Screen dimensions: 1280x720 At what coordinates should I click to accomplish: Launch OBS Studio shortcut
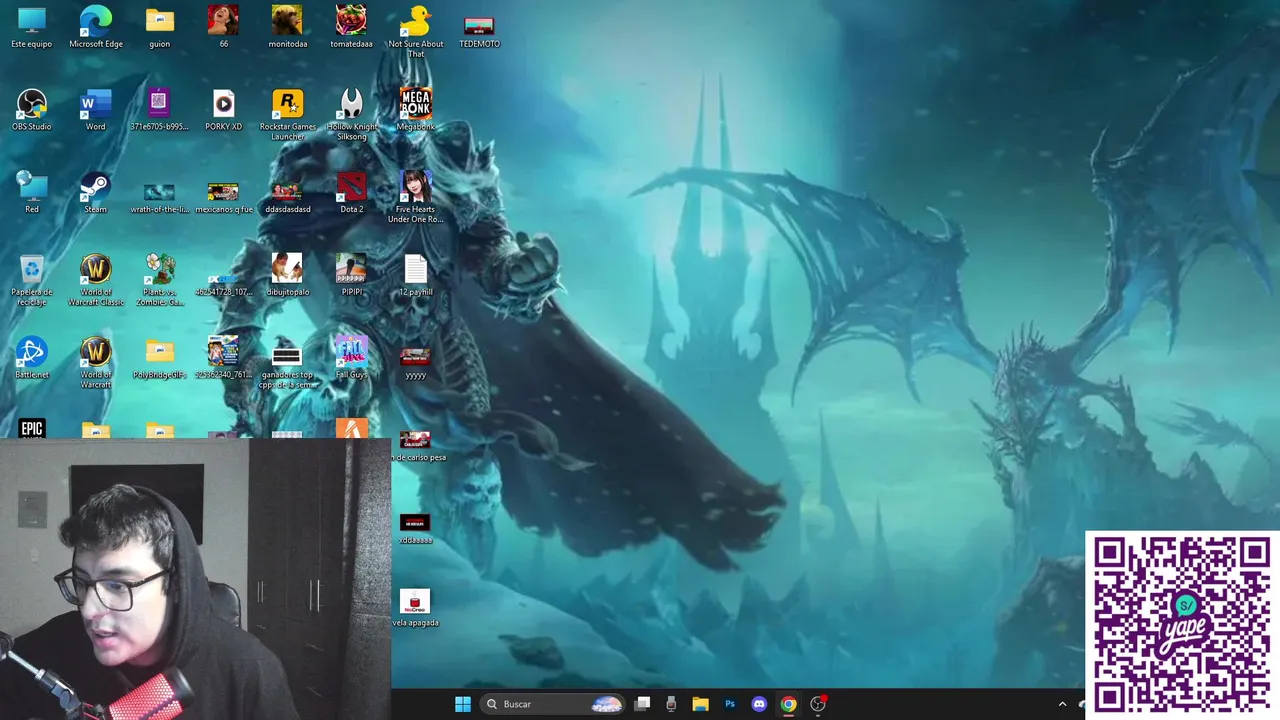(32, 110)
